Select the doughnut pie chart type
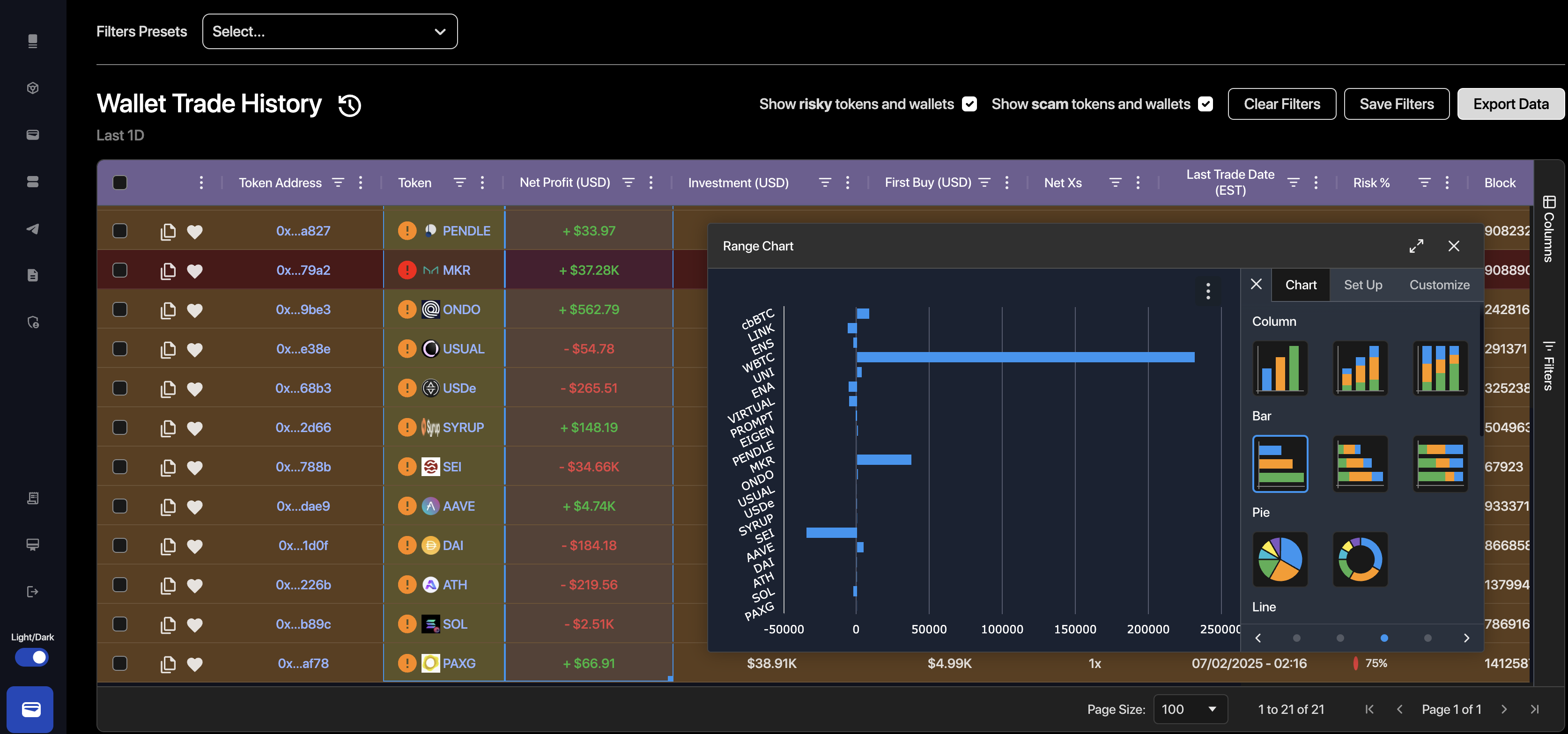1568x734 pixels. pos(1360,559)
